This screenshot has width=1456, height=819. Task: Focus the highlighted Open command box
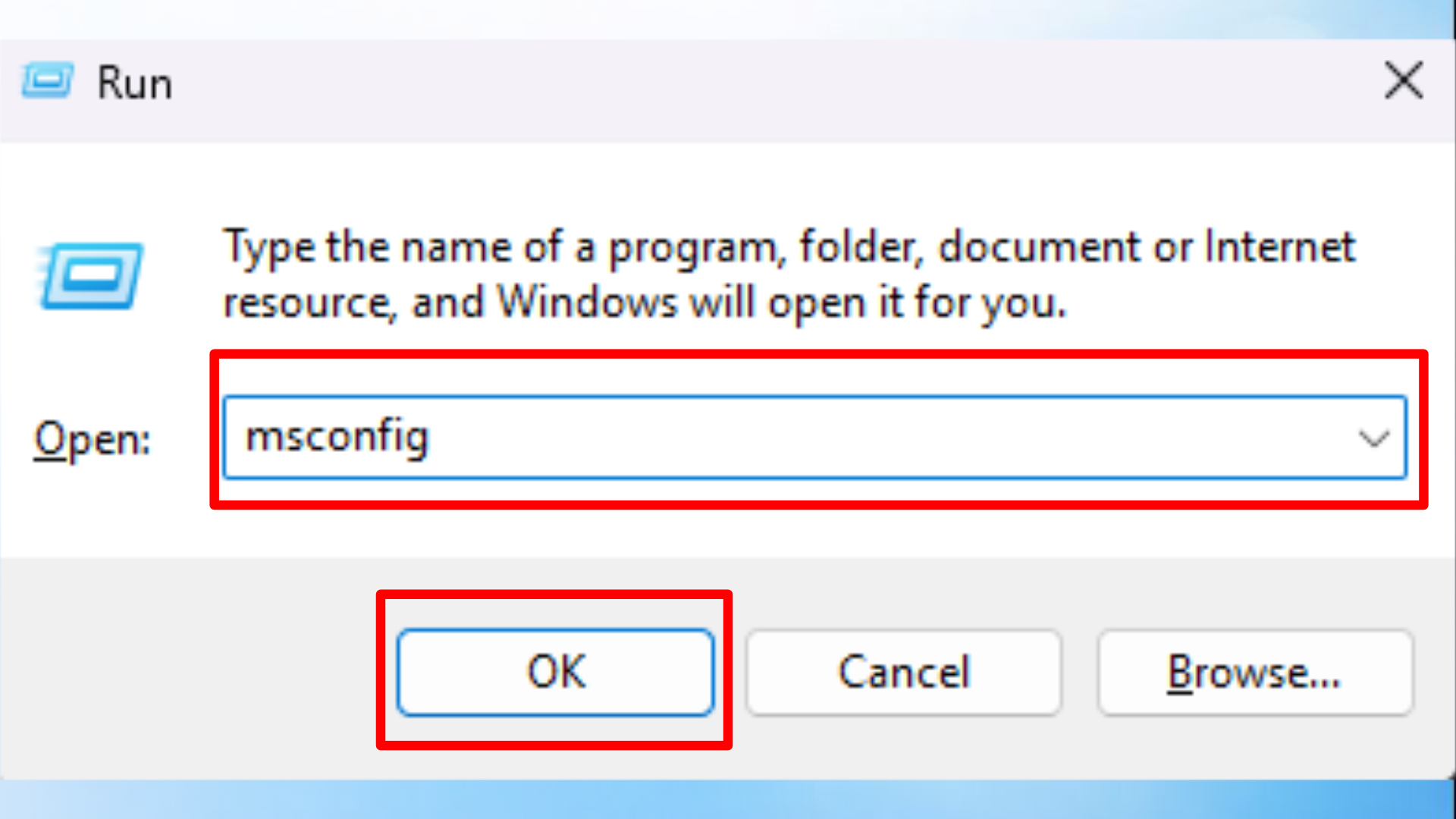tap(682, 437)
